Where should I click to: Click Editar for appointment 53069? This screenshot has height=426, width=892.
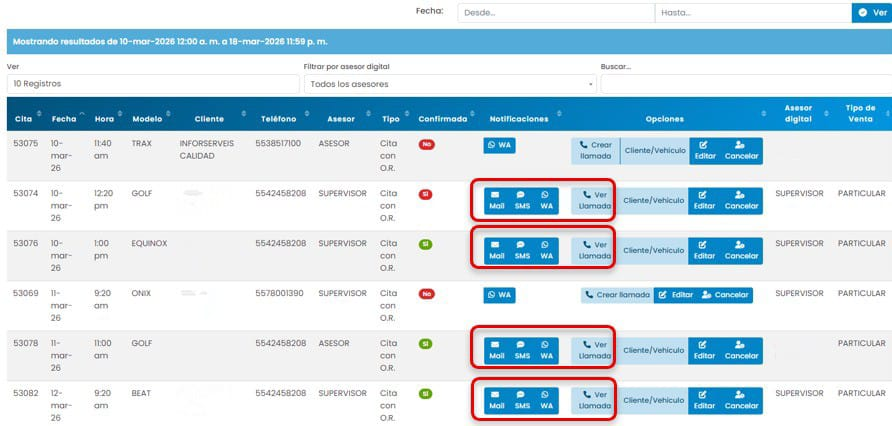675,295
